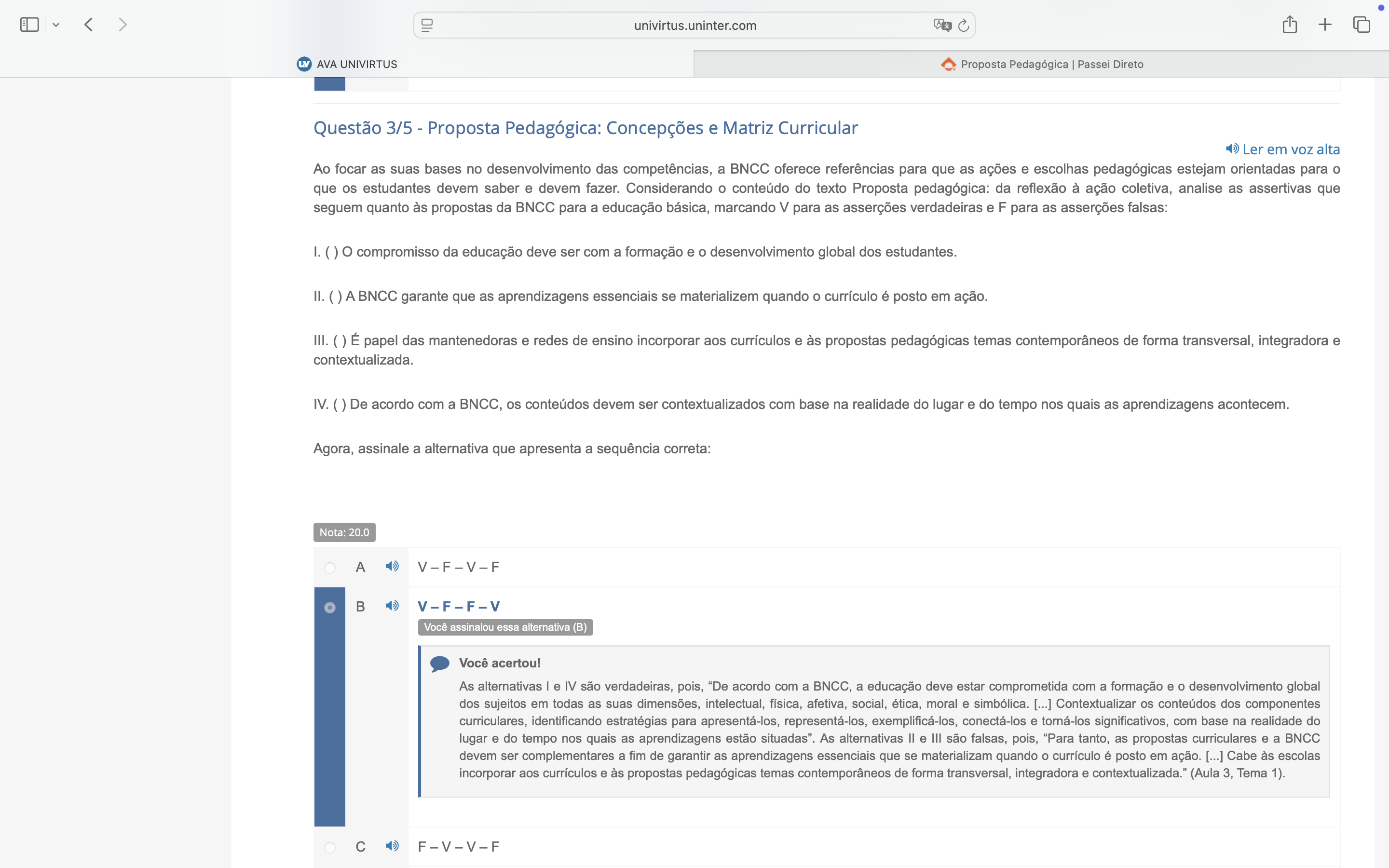Click the univirtus.uninter.com address field
The image size is (1389, 868).
[x=694, y=25]
